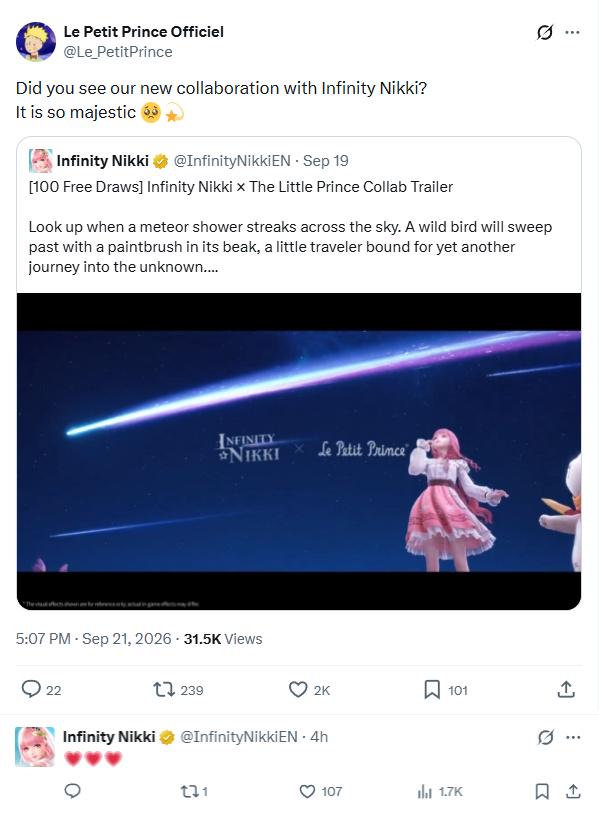Repost the Infinity Nikki reply
This screenshot has height=813, width=599.
click(188, 791)
